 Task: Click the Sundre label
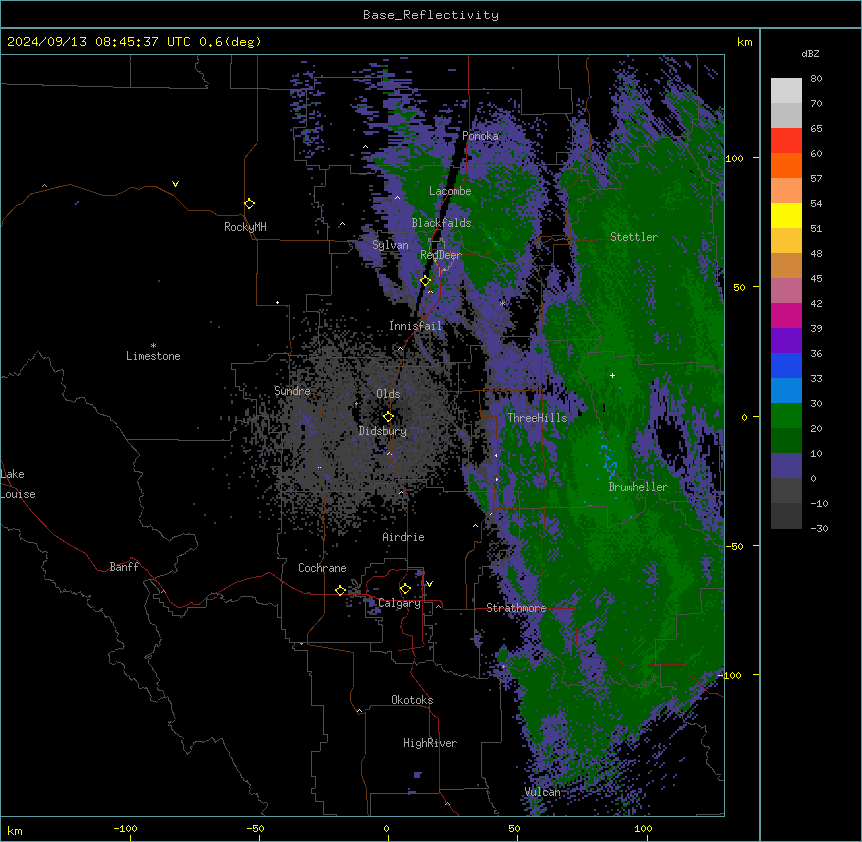[292, 391]
